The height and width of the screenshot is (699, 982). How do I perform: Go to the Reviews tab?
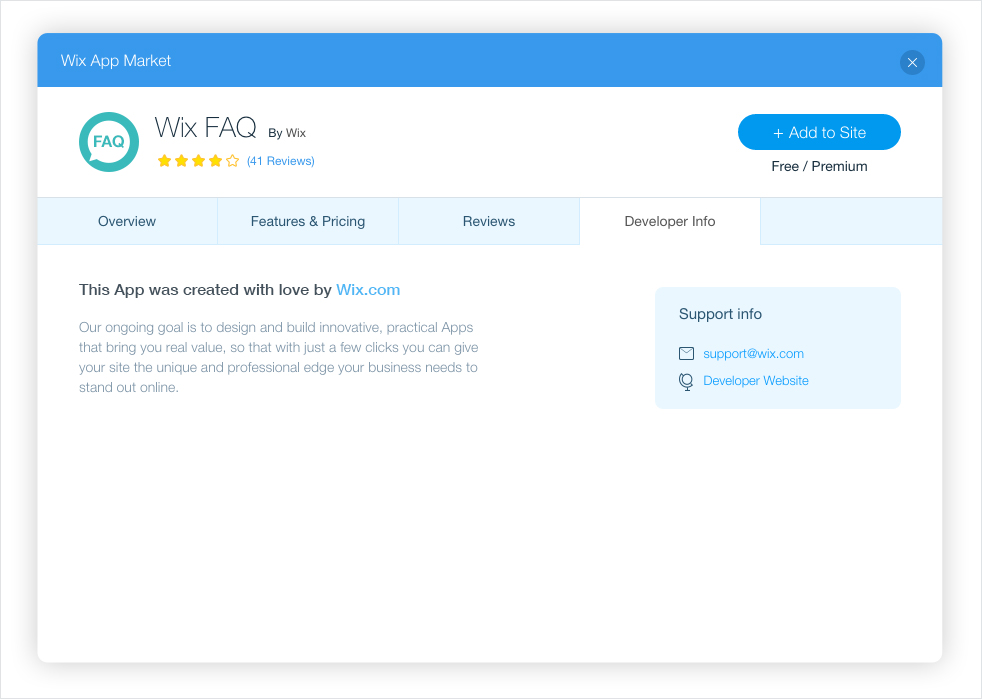pyautogui.click(x=488, y=221)
